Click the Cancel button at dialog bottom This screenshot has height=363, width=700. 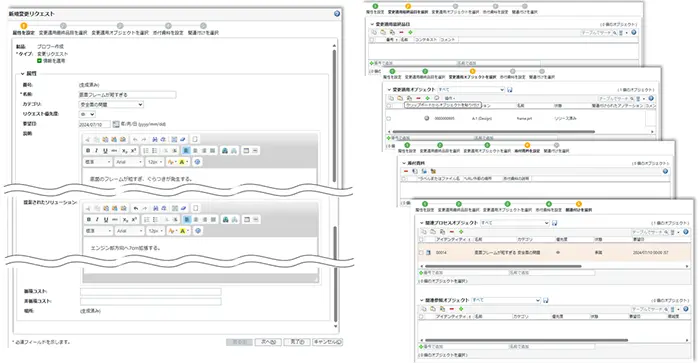pos(327,342)
